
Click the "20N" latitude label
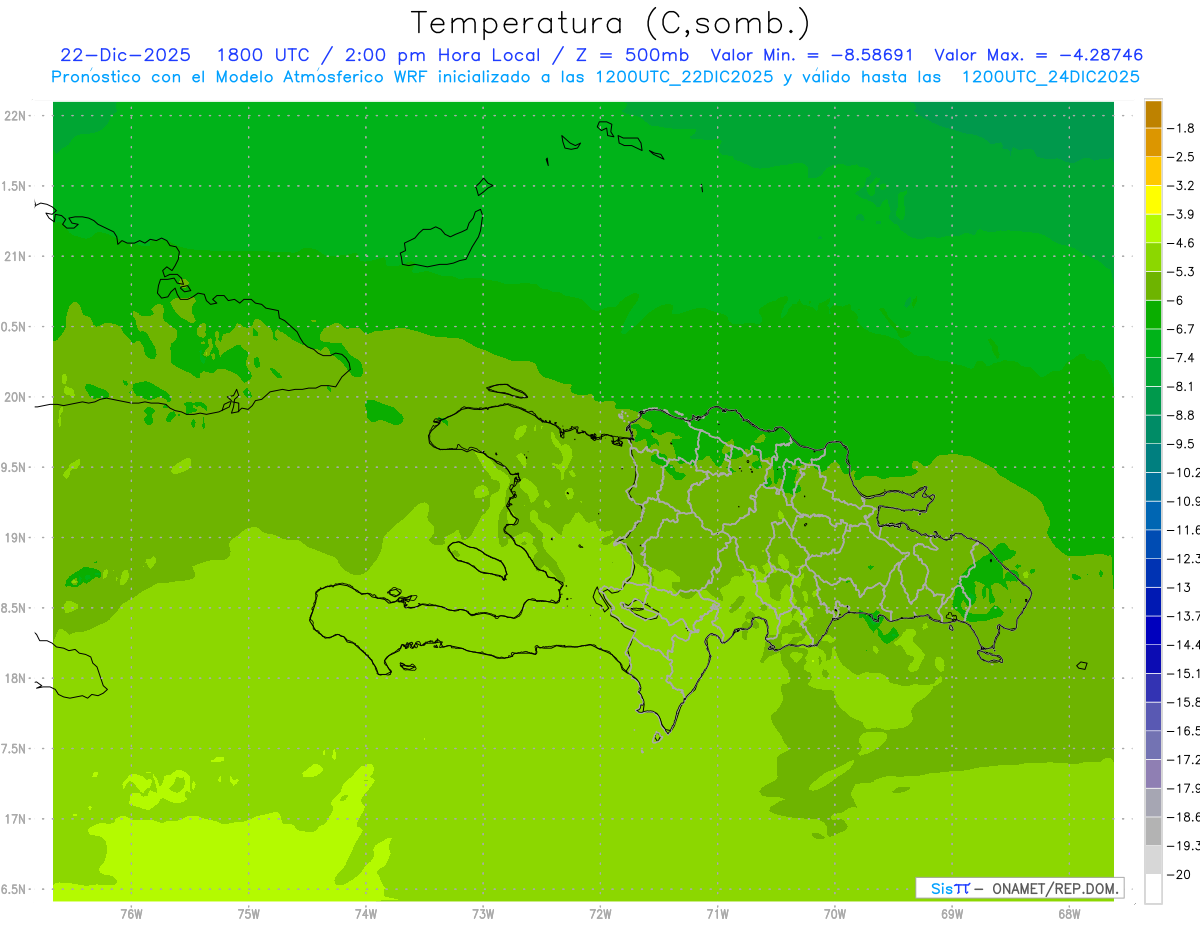coord(16,397)
